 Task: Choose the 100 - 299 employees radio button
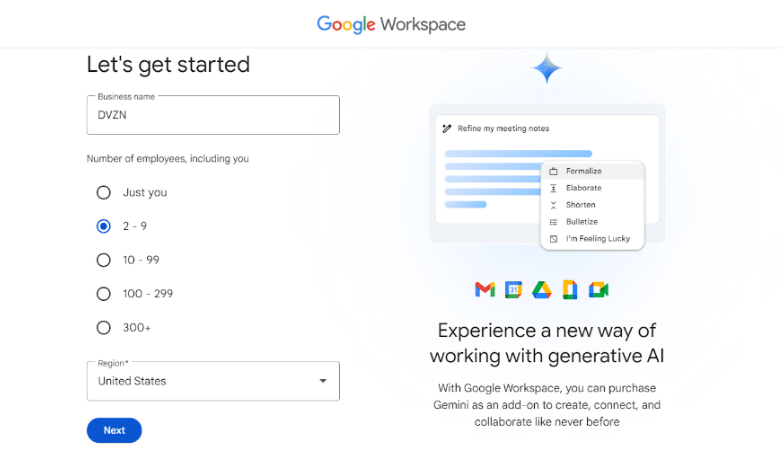tap(104, 294)
